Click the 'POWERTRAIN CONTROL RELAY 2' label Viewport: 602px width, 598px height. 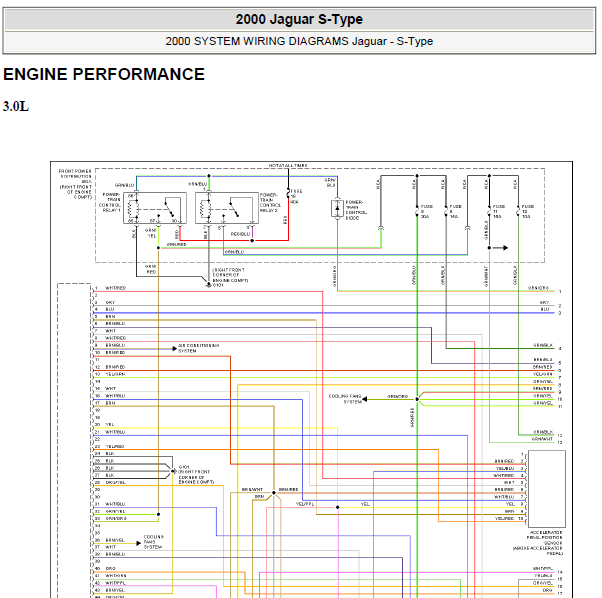[271, 202]
